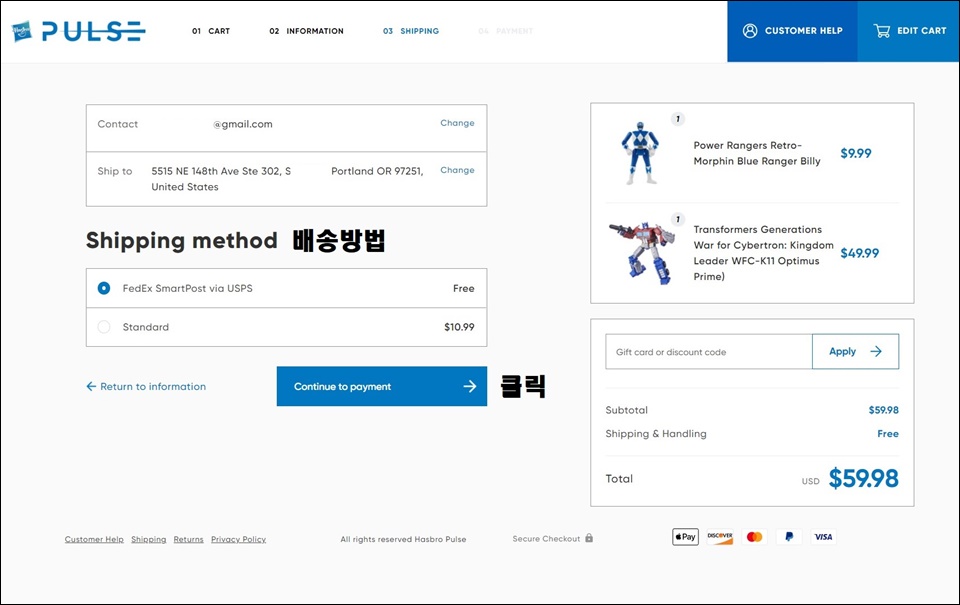Click Return to information link
The image size is (960, 605).
coord(146,386)
